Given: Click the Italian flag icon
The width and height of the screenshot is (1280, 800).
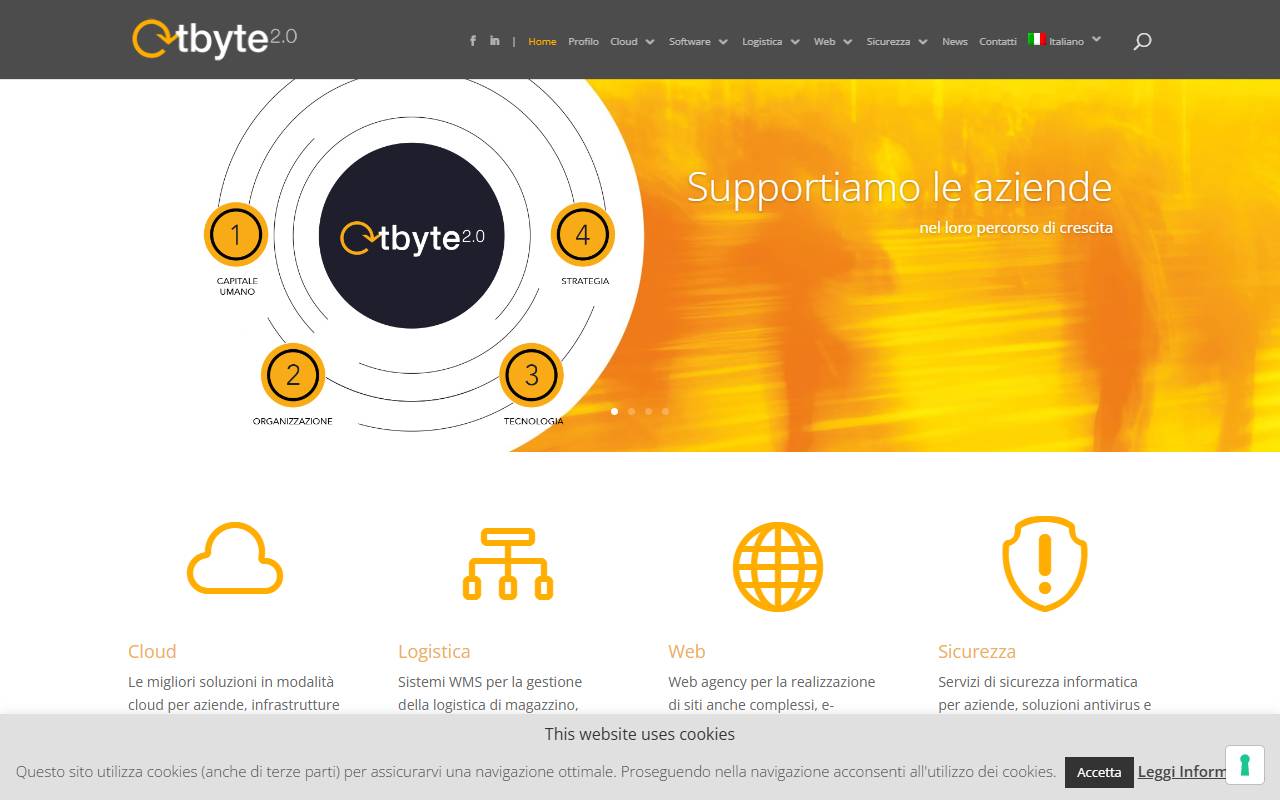Looking at the screenshot, I should (x=1037, y=40).
